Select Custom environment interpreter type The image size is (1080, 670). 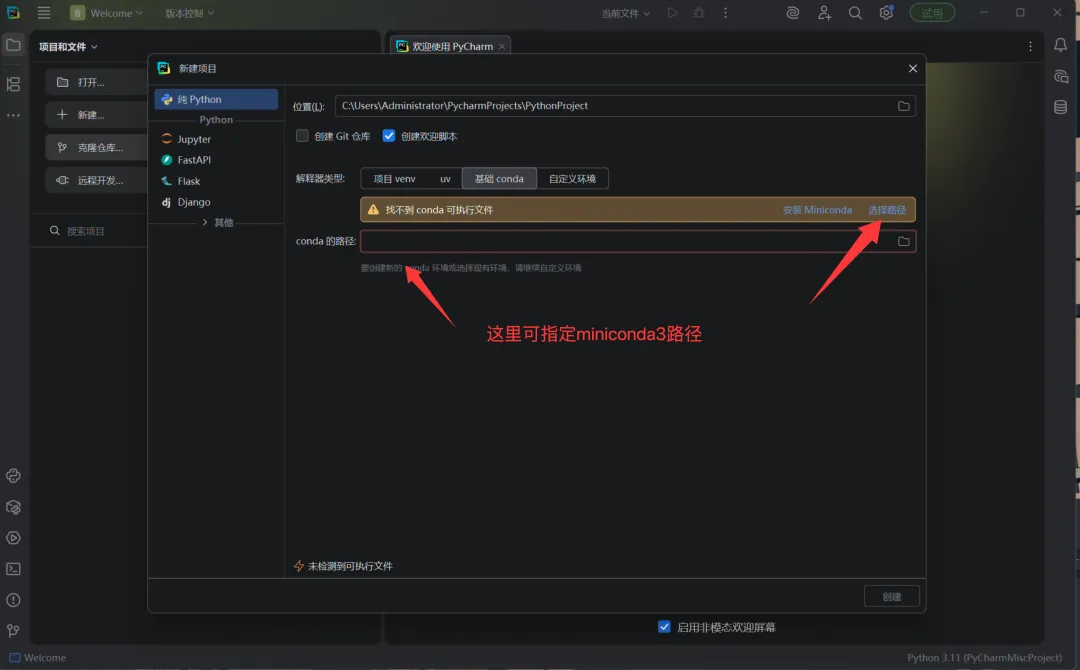click(572, 178)
